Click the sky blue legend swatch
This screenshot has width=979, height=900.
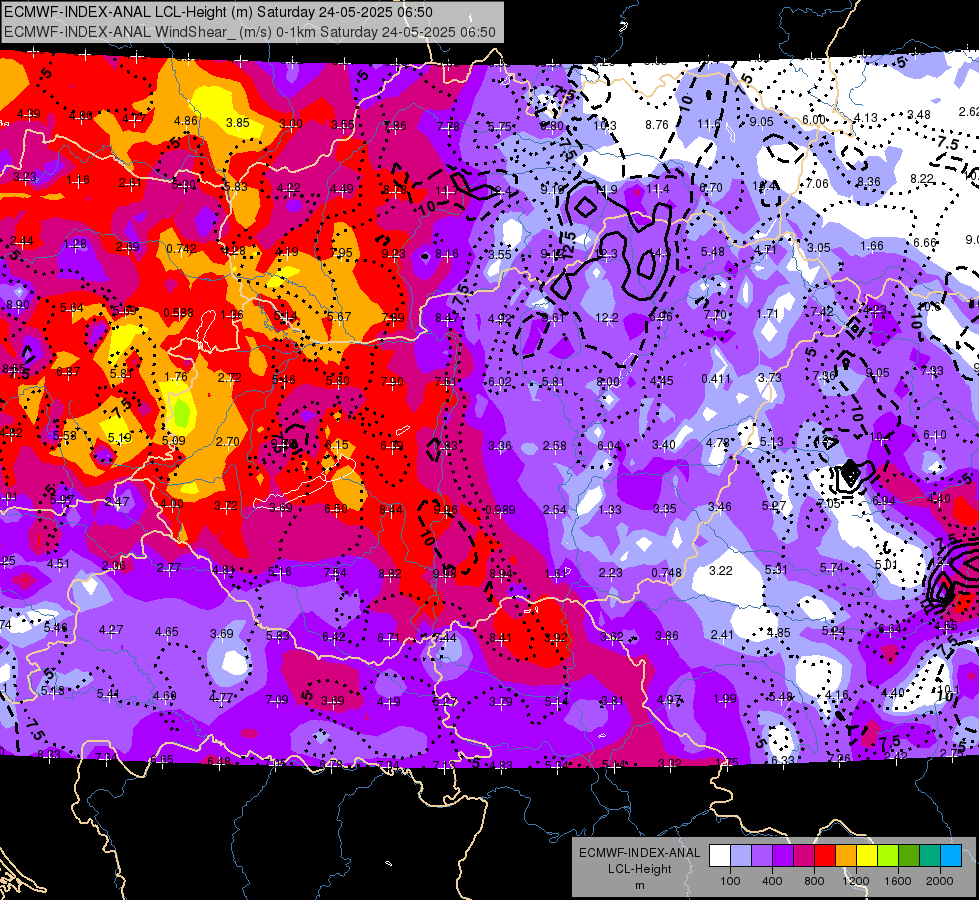tap(951, 856)
